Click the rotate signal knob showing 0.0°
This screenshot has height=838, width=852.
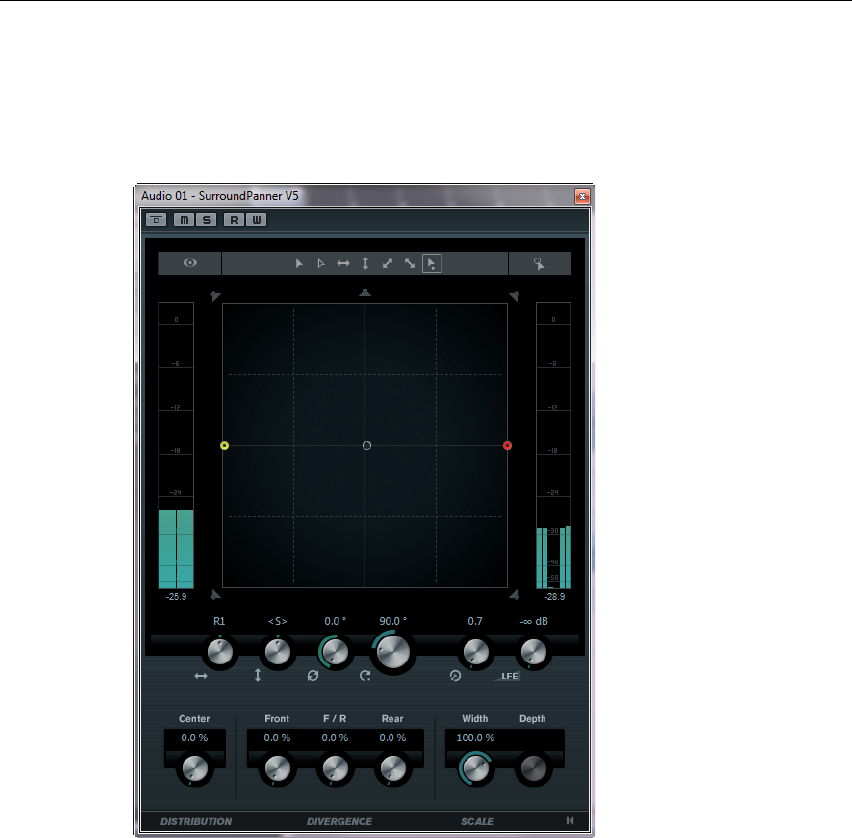[335, 652]
